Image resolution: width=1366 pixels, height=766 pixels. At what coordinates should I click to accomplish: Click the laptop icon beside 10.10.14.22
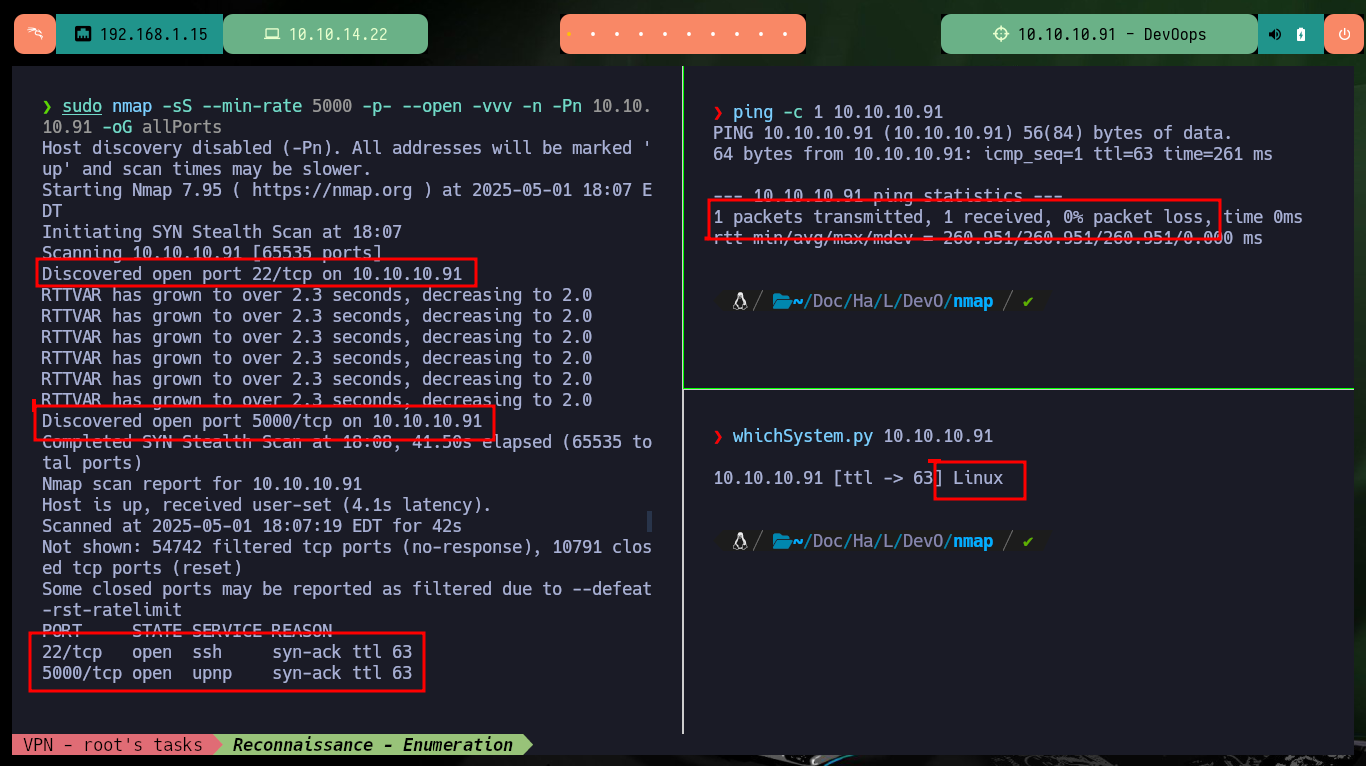[271, 34]
